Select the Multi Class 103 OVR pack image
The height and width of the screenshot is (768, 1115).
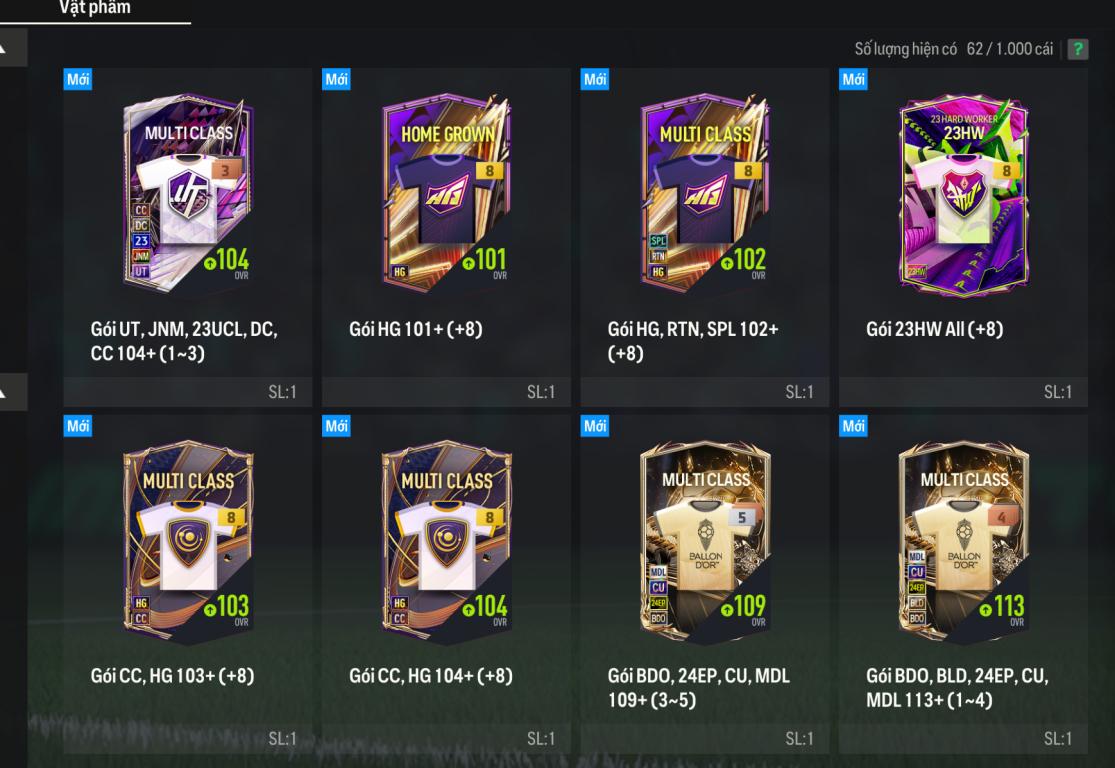point(188,540)
